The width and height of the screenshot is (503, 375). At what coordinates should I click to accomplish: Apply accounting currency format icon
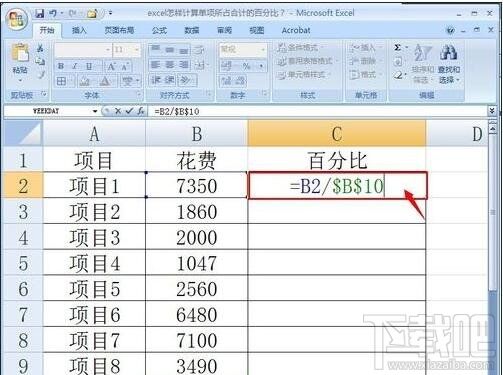tap(227, 66)
